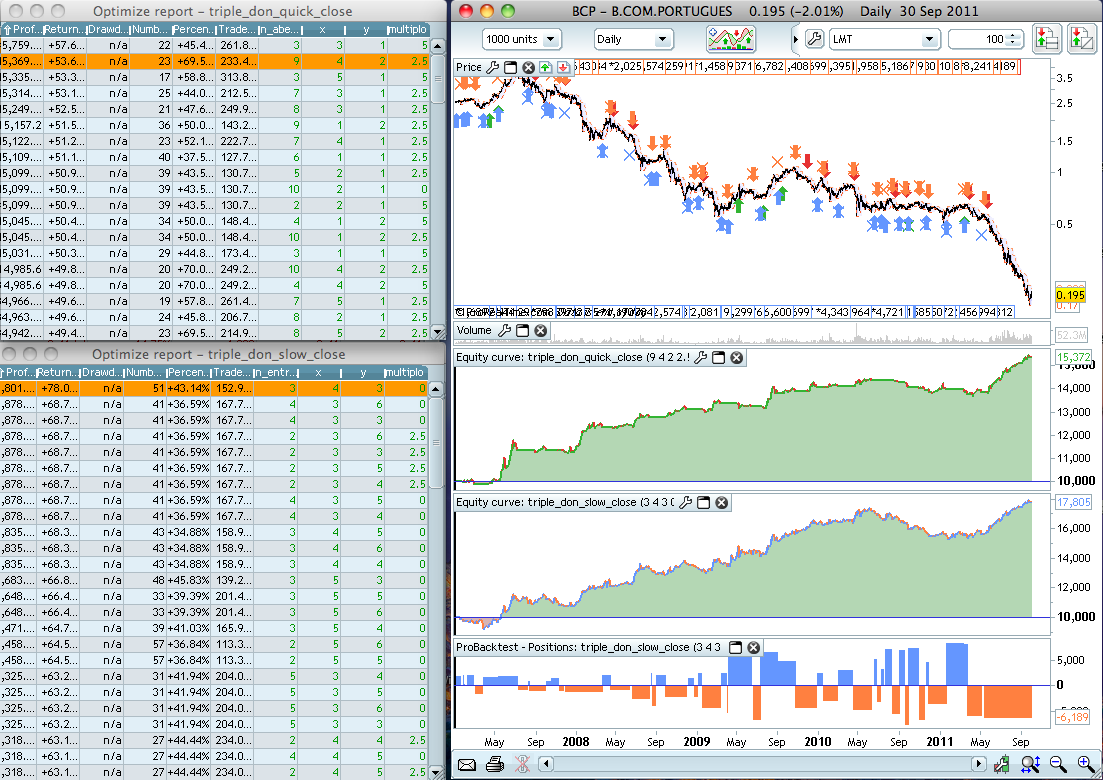Open the indicators and trading systems chart icon
The image size is (1103, 780).
(731, 39)
